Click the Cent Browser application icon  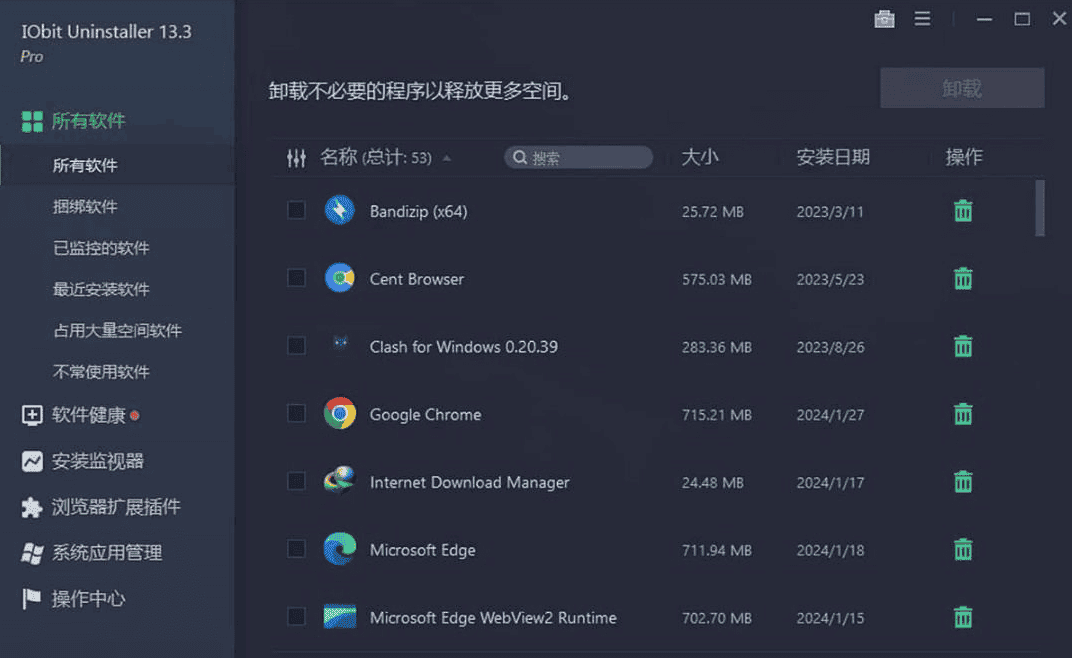340,278
